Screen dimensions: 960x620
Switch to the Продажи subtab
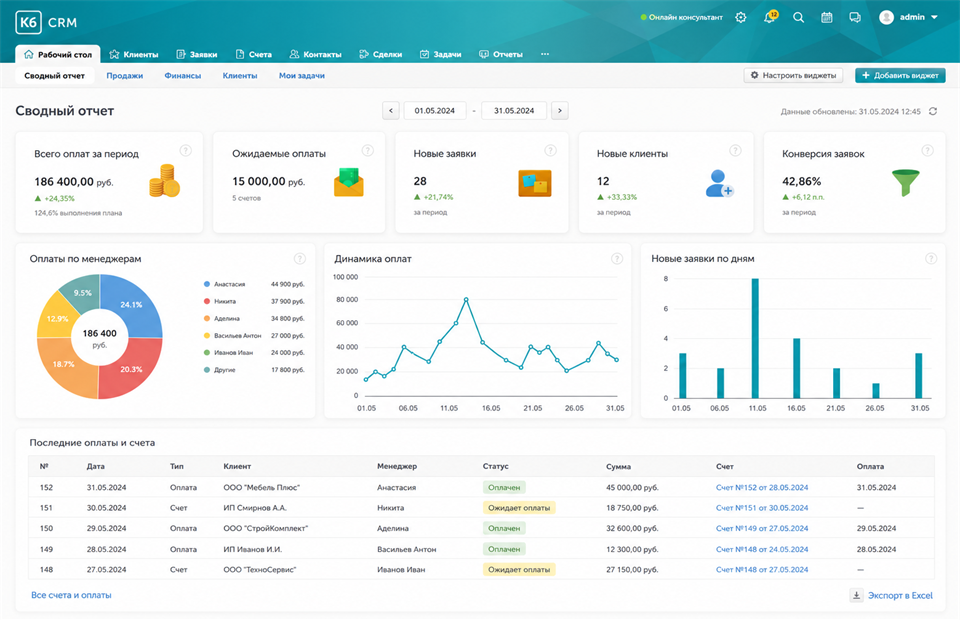coord(124,76)
